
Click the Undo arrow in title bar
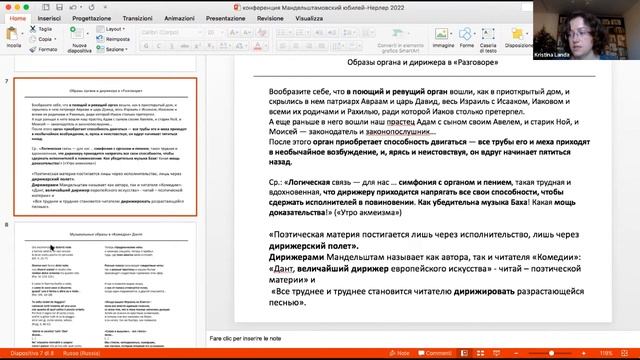point(73,7)
